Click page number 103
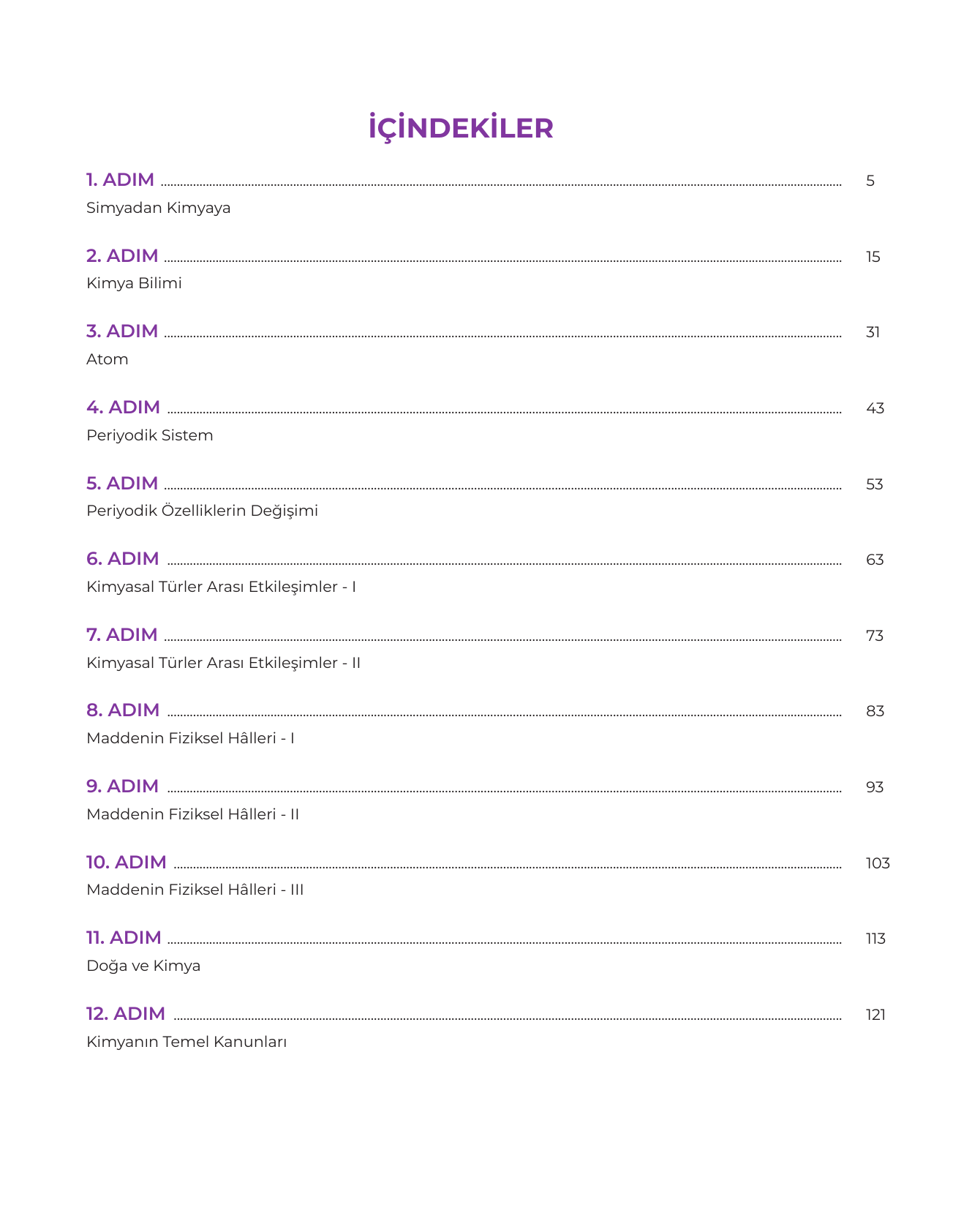 pyautogui.click(x=878, y=863)
